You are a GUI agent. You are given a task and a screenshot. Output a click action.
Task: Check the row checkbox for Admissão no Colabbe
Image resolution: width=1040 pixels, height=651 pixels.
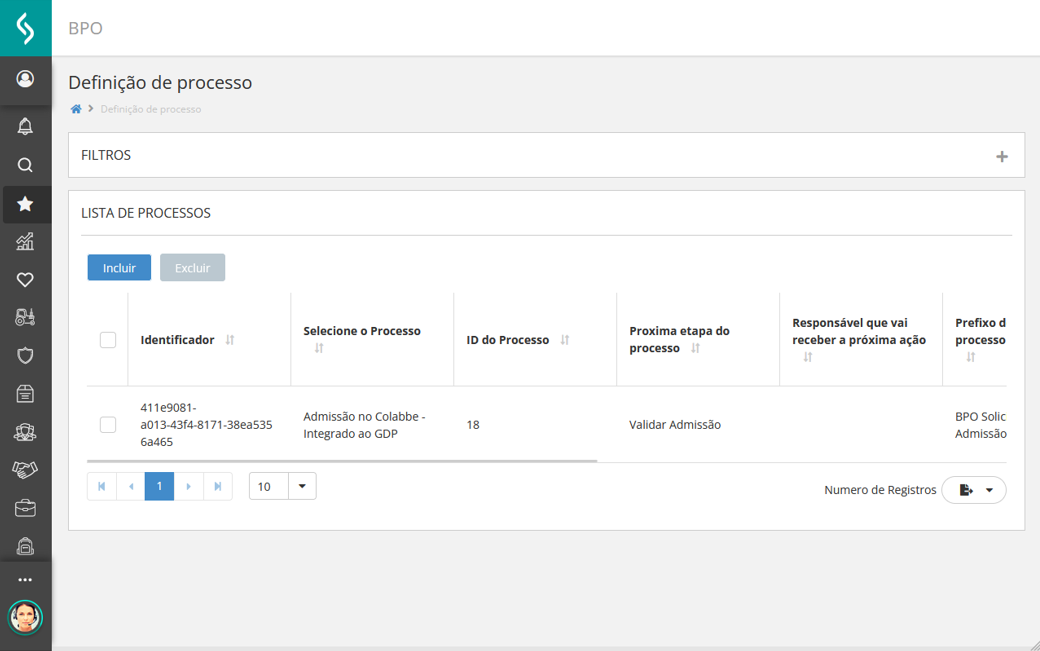point(108,425)
